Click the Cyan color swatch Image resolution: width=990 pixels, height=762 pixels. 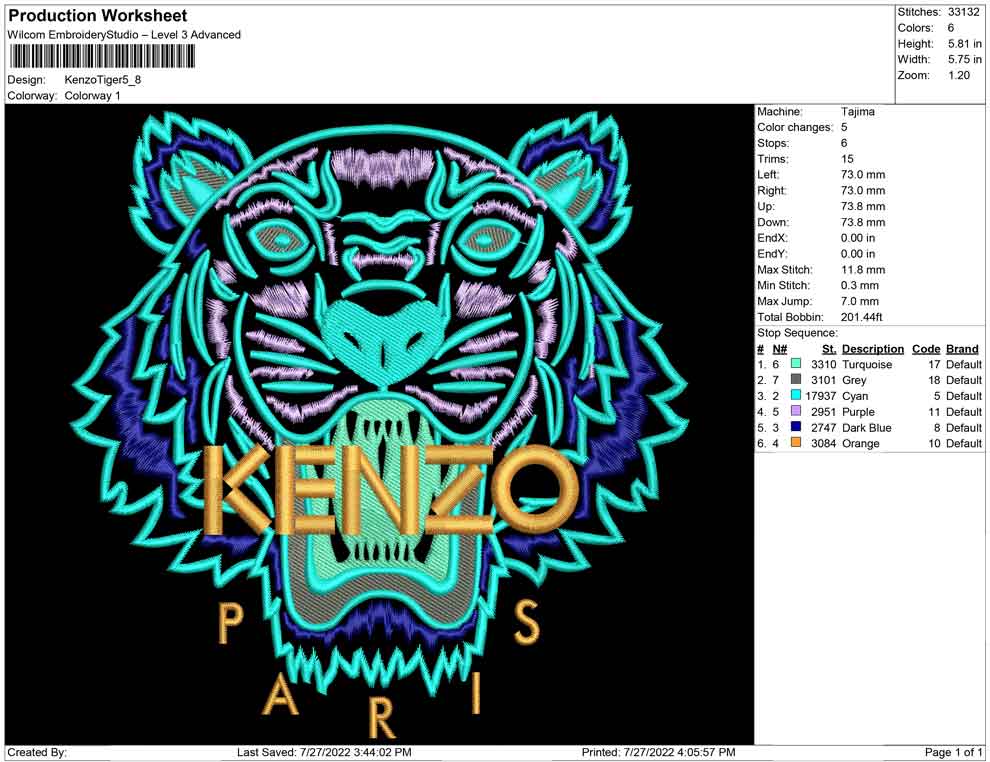[x=796, y=395]
